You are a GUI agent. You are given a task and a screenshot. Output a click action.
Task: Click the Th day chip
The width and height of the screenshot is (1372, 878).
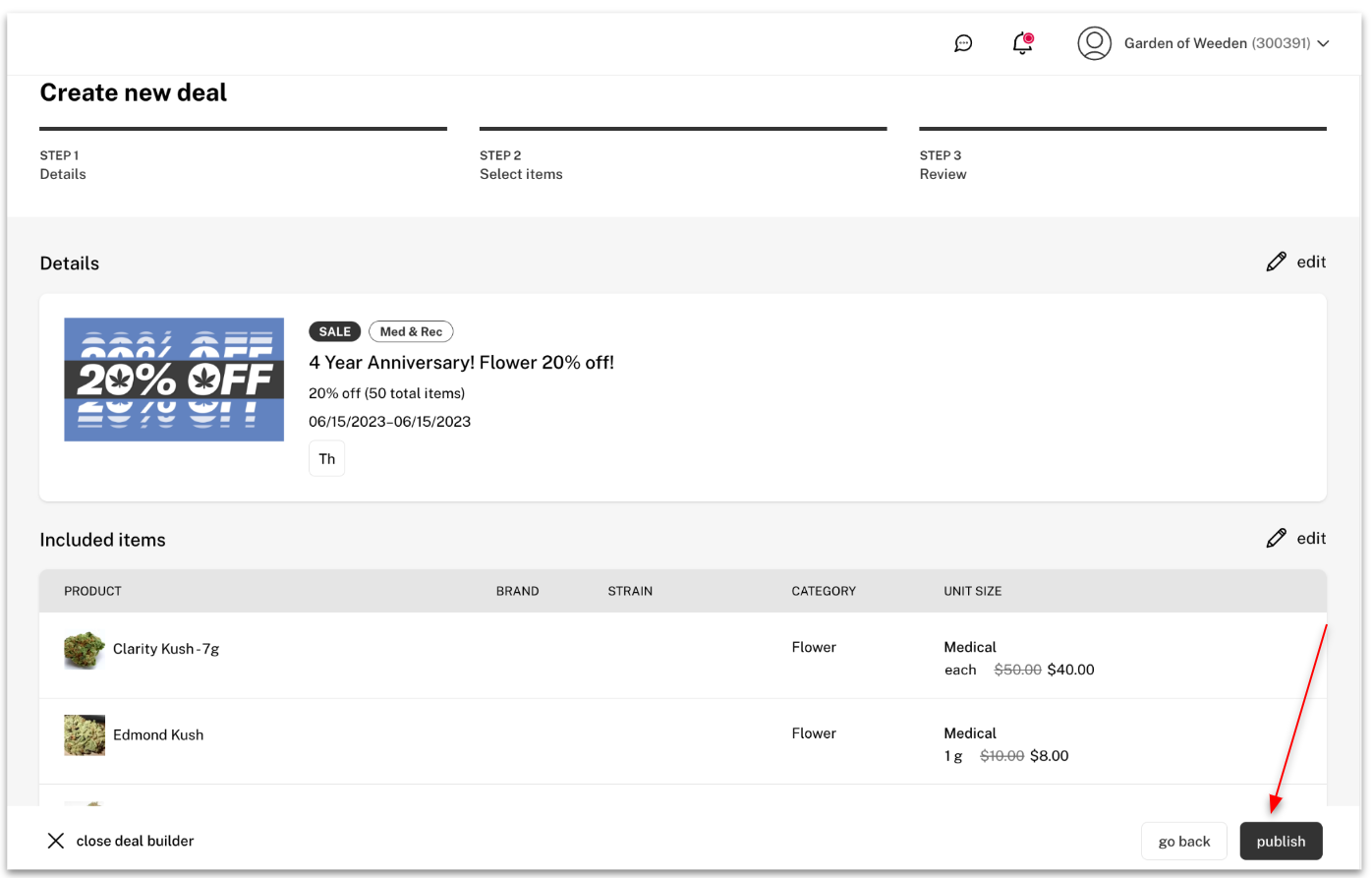[x=326, y=458]
